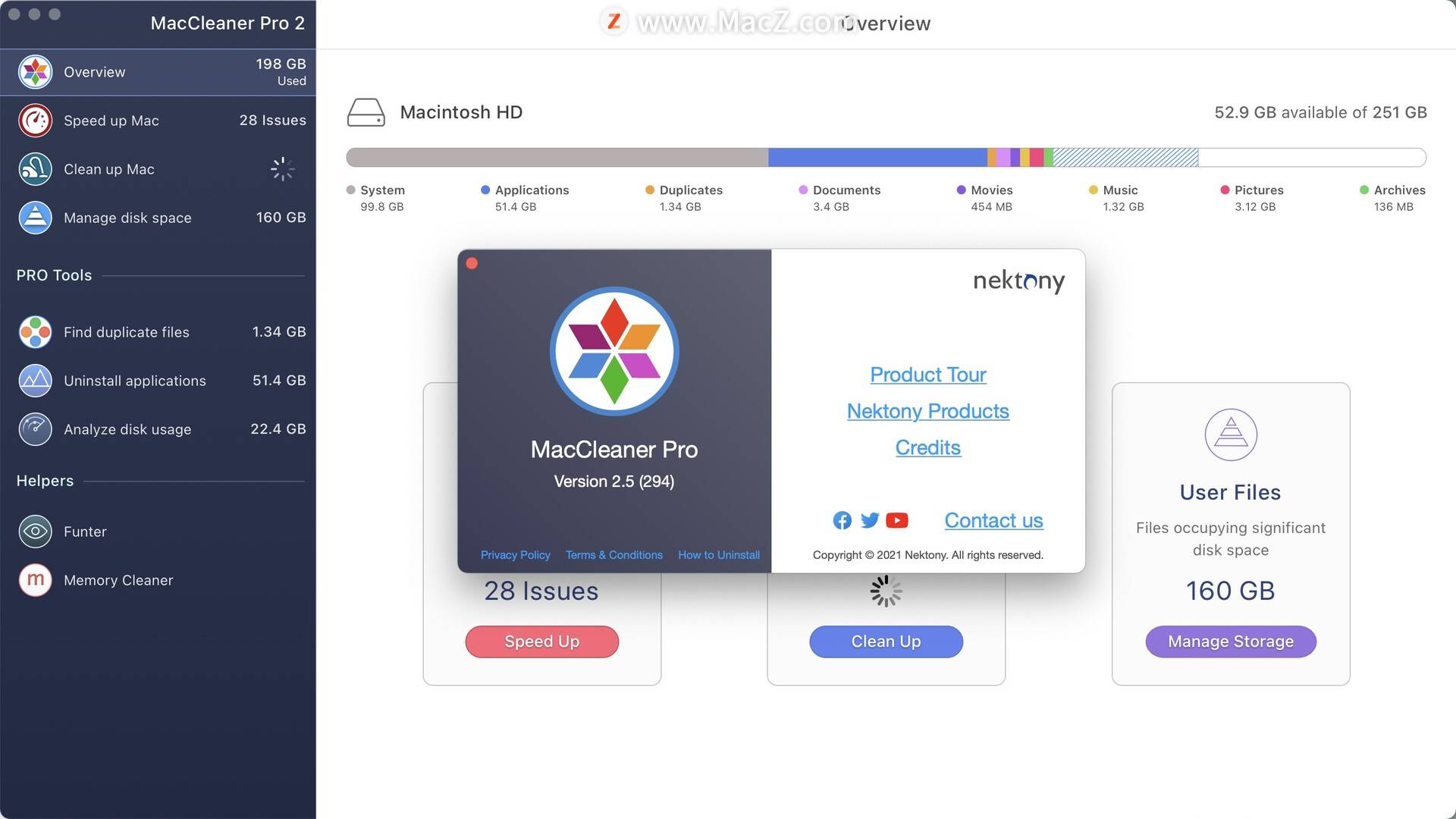Click the 28 Issues card text
Image resolution: width=1456 pixels, height=819 pixels.
541,591
